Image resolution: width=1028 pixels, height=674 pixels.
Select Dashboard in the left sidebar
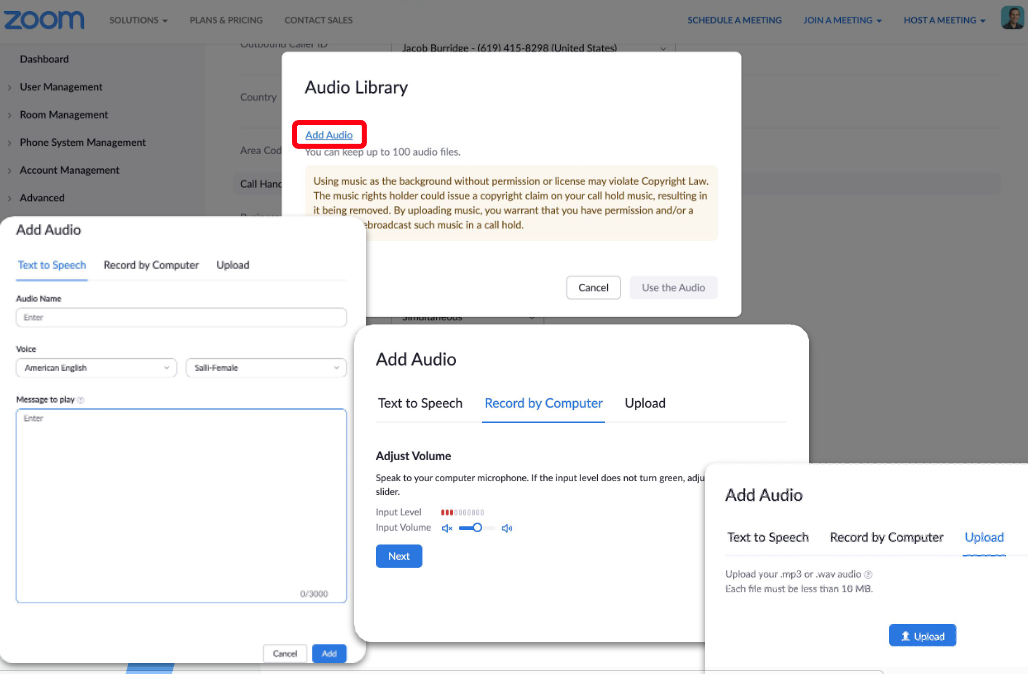pos(44,59)
